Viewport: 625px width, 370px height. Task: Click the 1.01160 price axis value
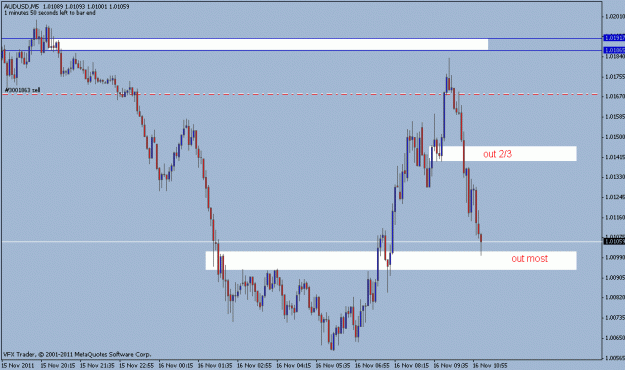point(615,217)
